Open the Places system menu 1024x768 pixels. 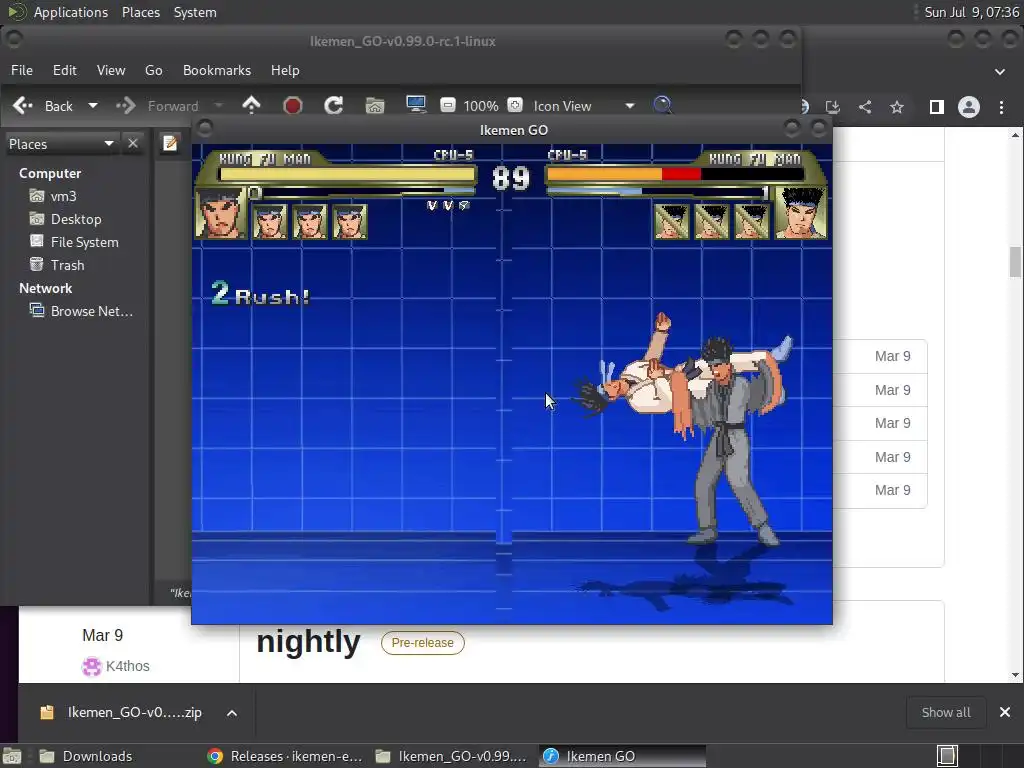coord(140,12)
